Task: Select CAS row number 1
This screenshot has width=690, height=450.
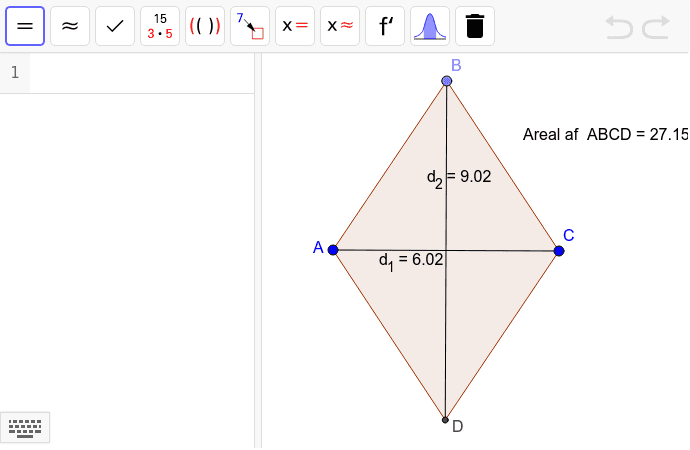Action: [15, 73]
